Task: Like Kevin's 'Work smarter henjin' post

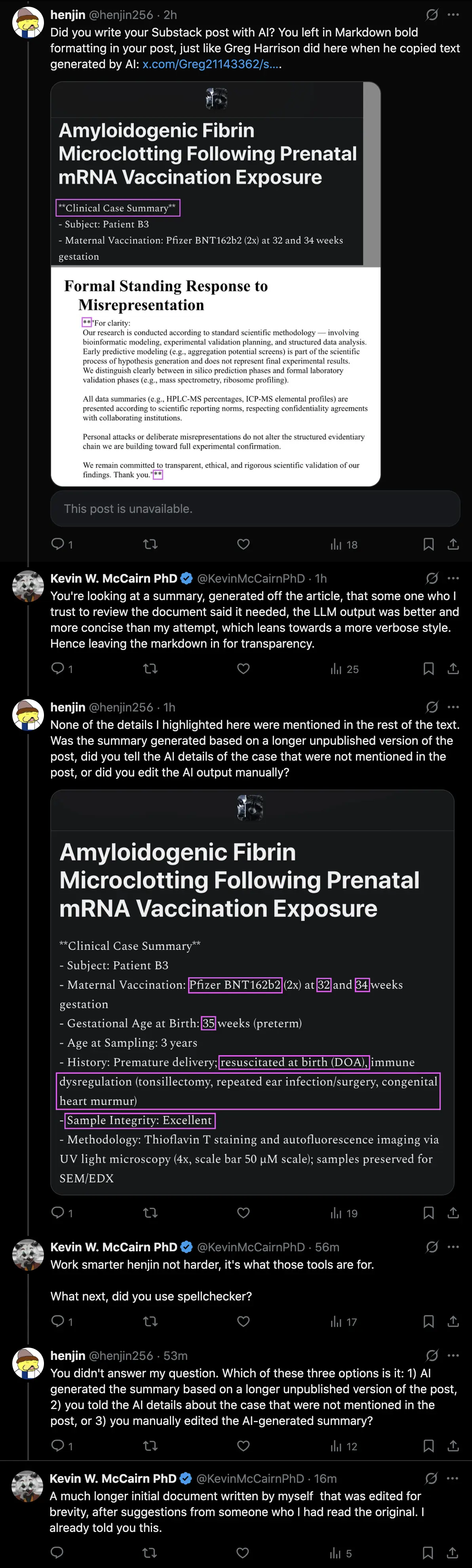Action: click(243, 1321)
